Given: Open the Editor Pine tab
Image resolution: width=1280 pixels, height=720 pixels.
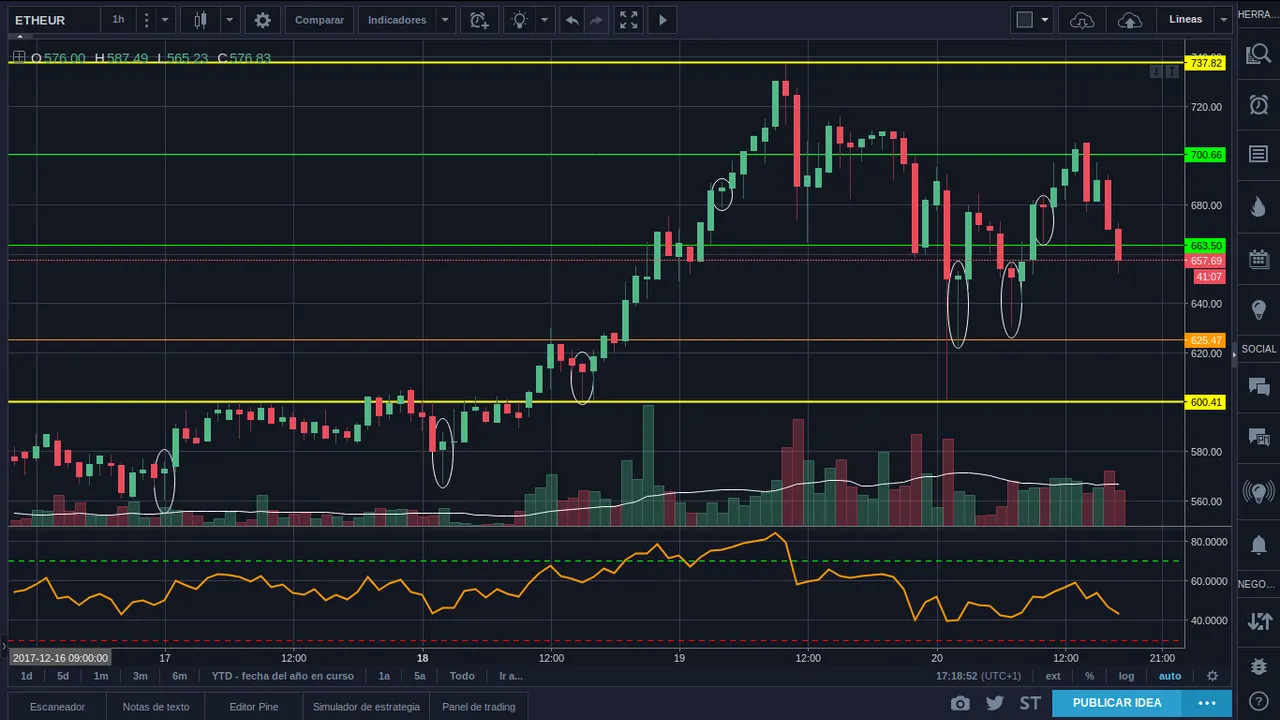Looking at the screenshot, I should (x=254, y=707).
